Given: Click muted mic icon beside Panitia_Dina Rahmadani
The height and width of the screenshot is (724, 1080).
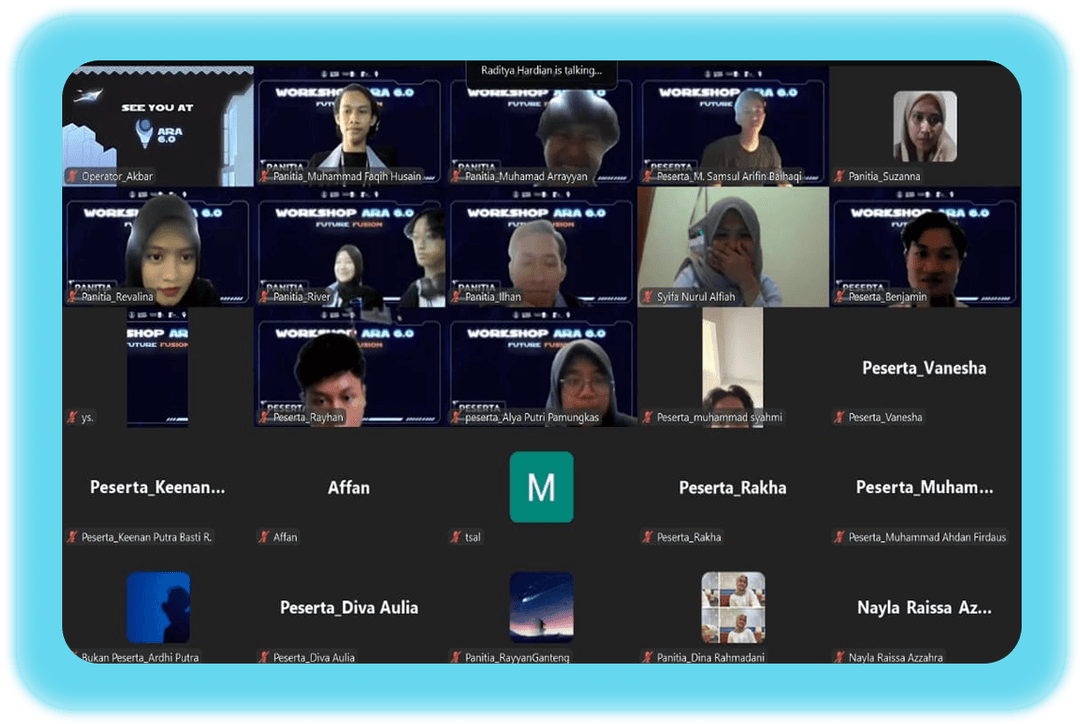Looking at the screenshot, I should coord(647,658).
